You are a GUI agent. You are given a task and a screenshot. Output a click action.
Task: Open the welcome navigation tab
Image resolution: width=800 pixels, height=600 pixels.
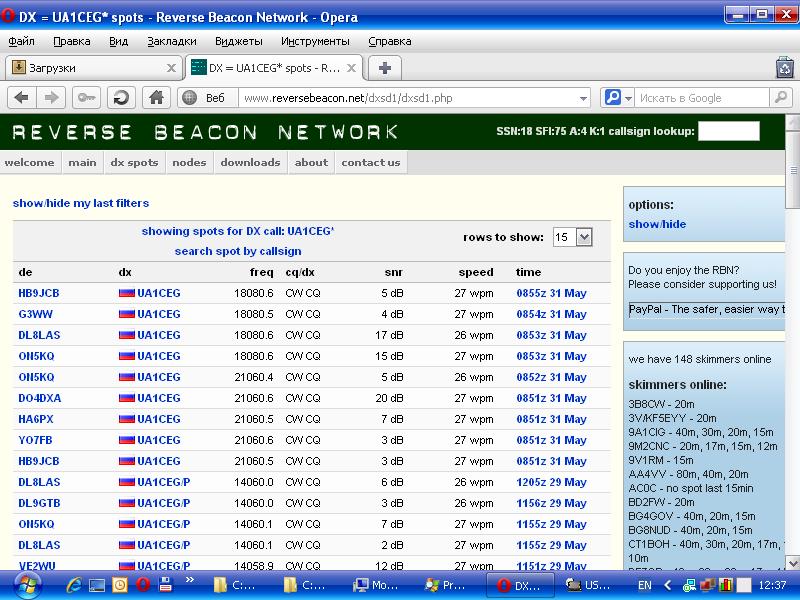coord(30,162)
